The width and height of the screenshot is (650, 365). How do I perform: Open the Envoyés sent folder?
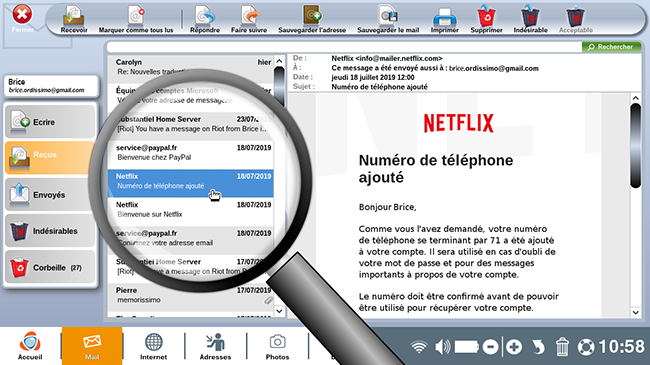pyautogui.click(x=50, y=195)
